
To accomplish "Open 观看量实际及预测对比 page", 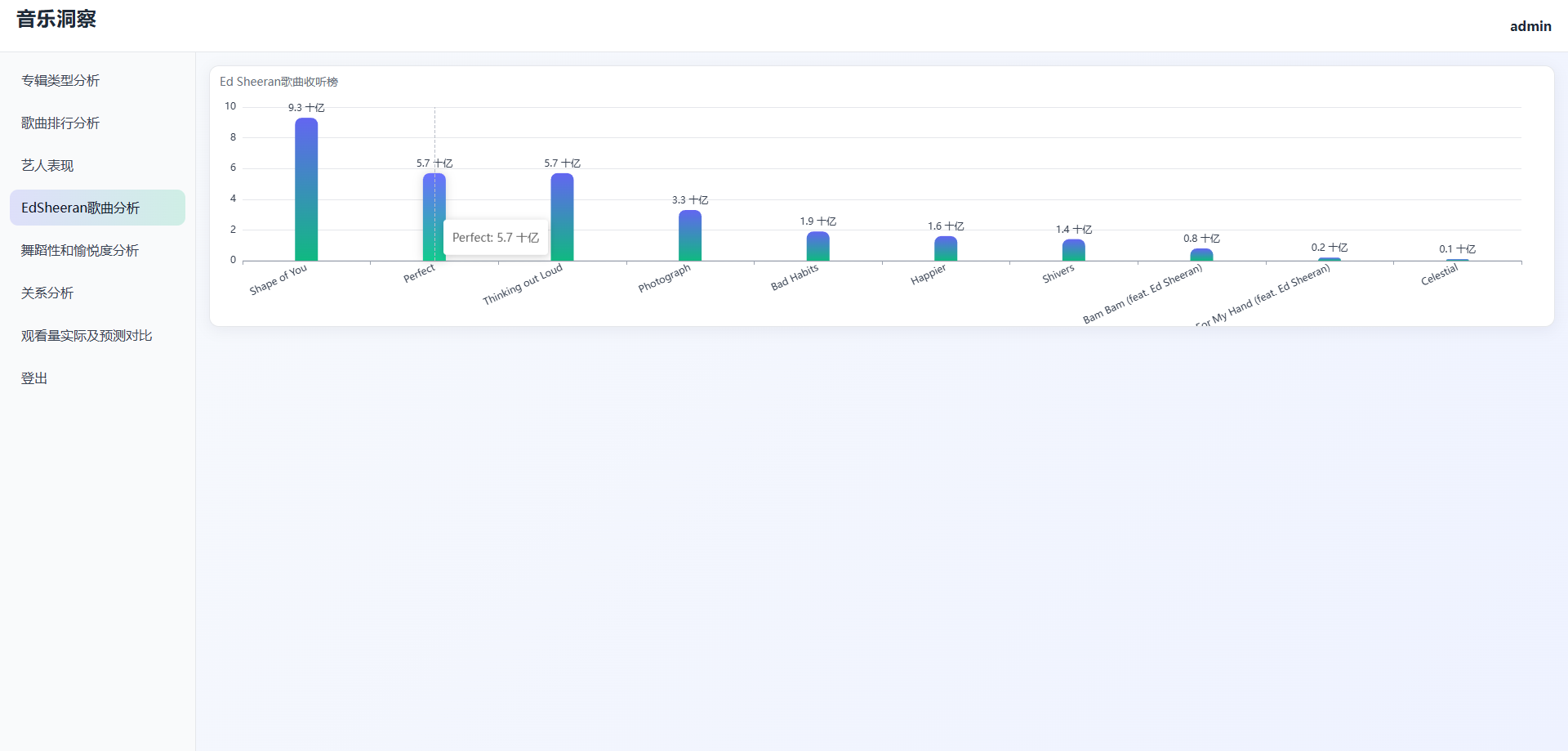I will (x=87, y=335).
